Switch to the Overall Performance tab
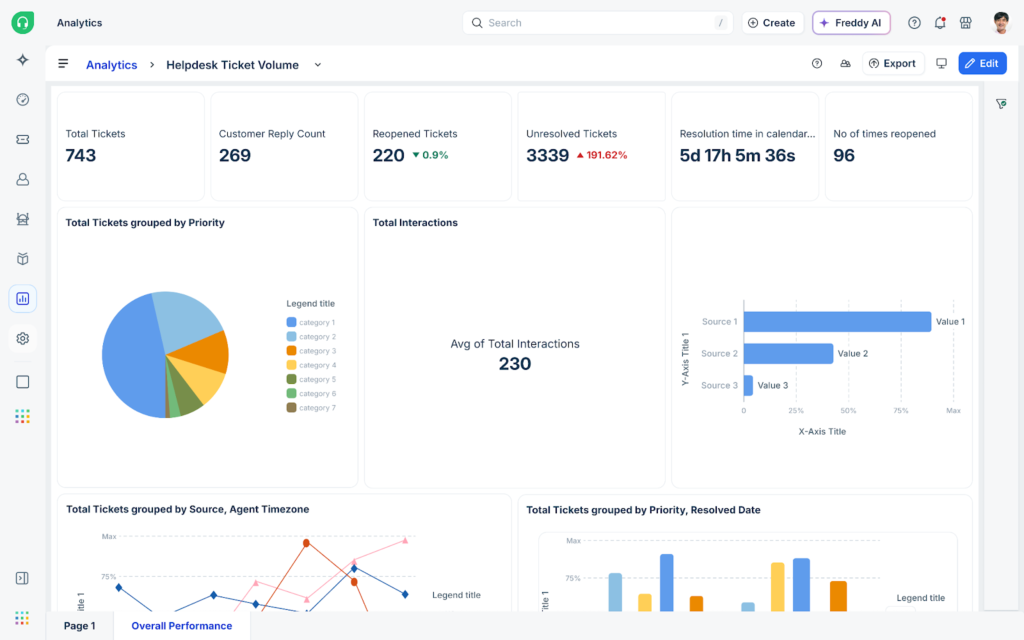 [x=182, y=625]
